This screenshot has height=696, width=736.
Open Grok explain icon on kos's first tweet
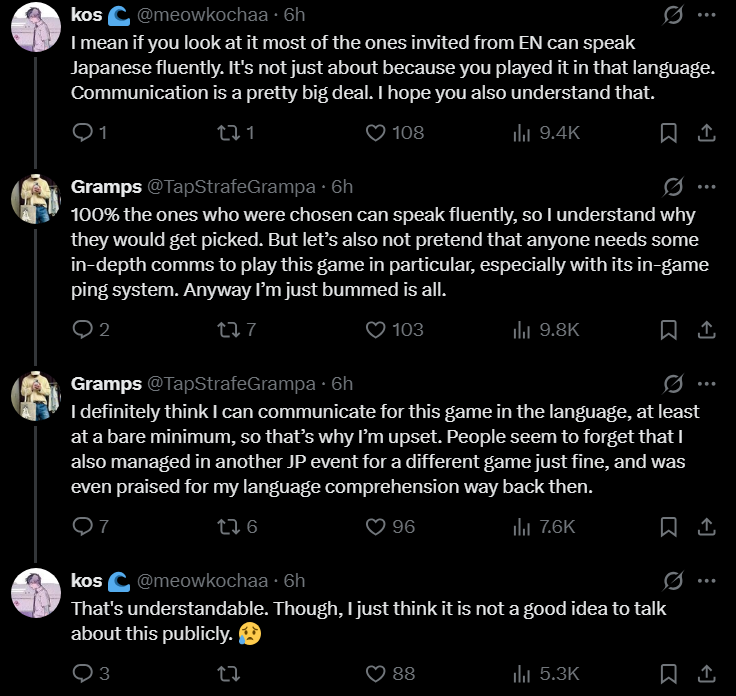click(x=673, y=15)
